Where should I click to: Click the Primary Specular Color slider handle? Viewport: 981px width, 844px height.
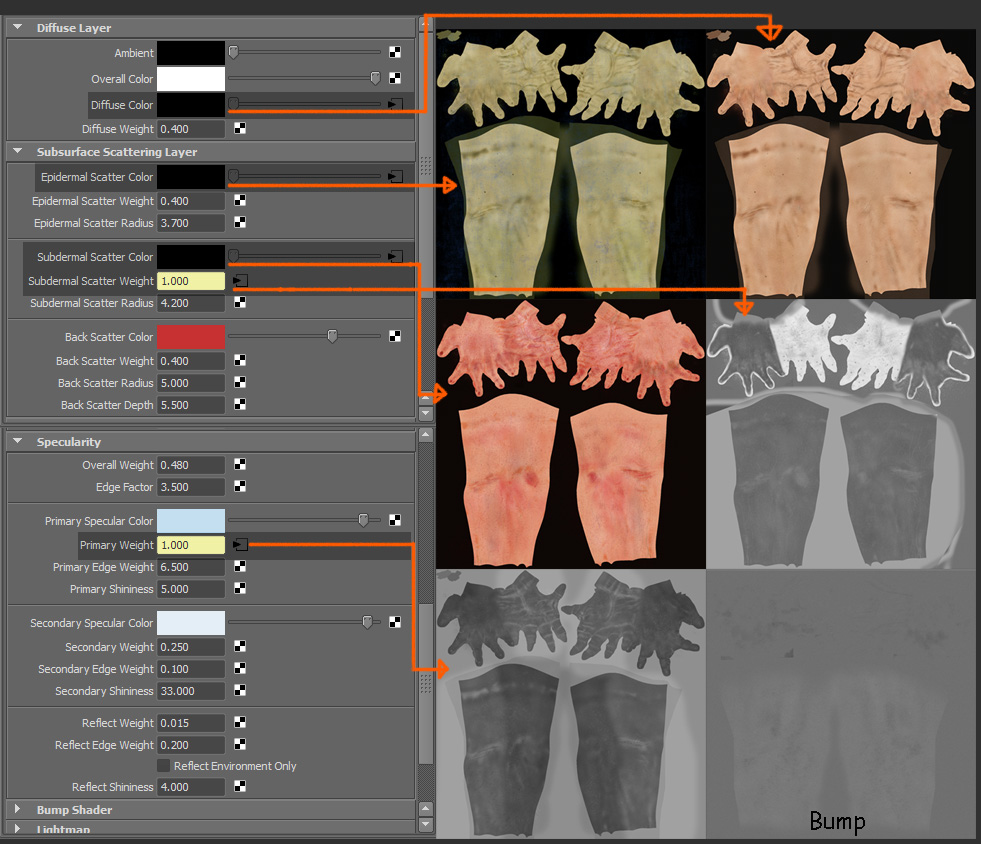363,520
